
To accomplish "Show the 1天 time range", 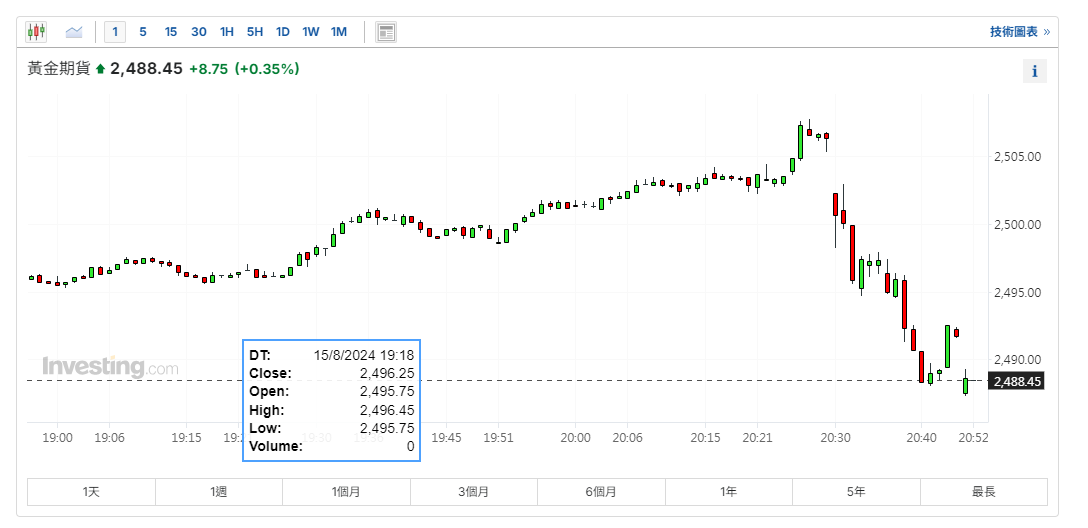I will pos(91,492).
